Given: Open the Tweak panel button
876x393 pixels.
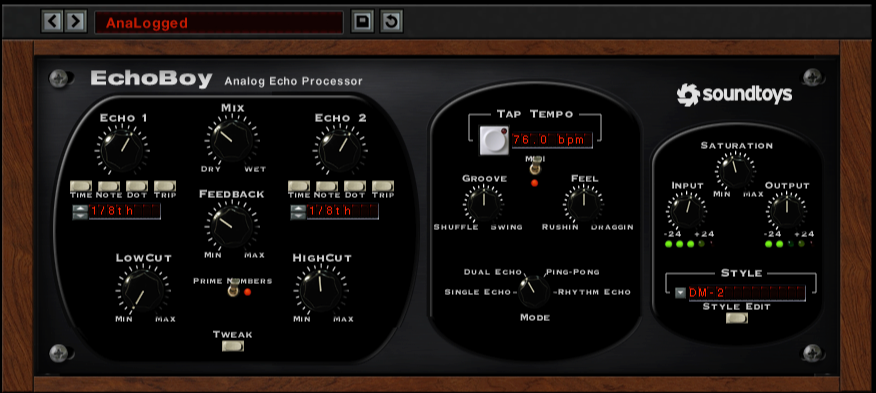Looking at the screenshot, I should pyautogui.click(x=232, y=346).
